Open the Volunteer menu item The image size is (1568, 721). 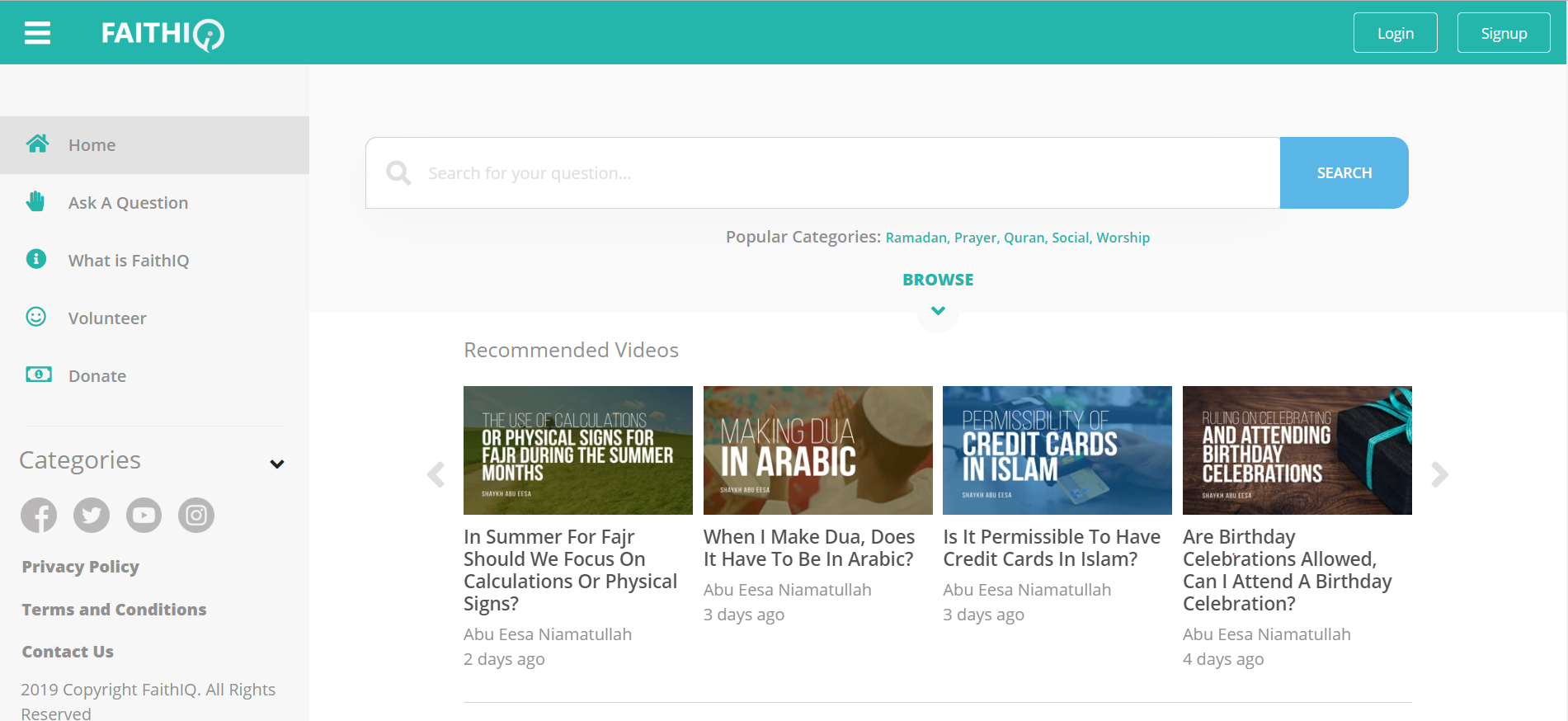coord(107,318)
